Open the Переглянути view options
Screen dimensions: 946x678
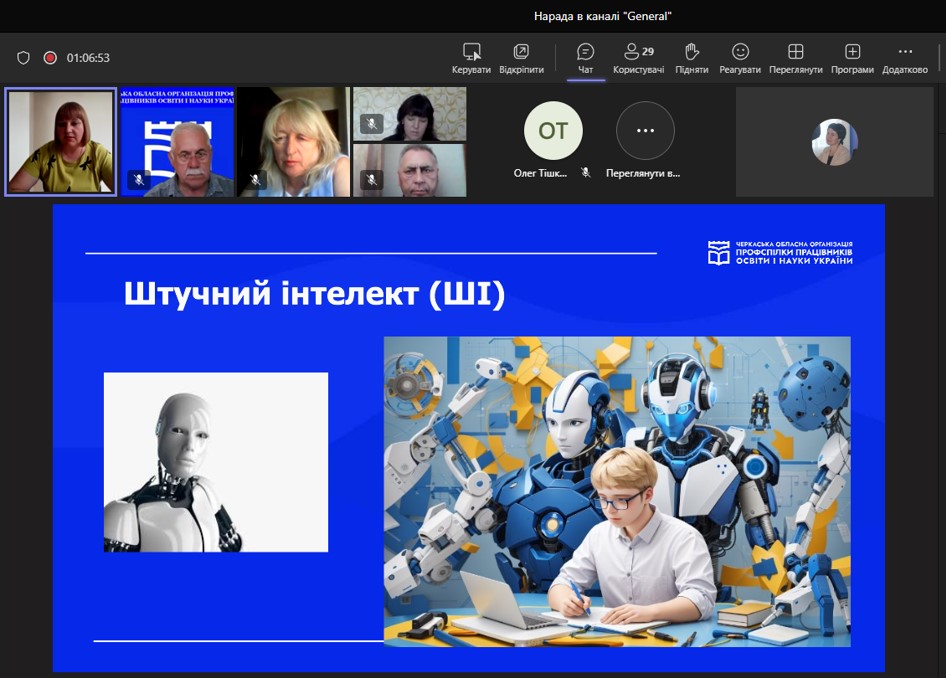point(795,52)
